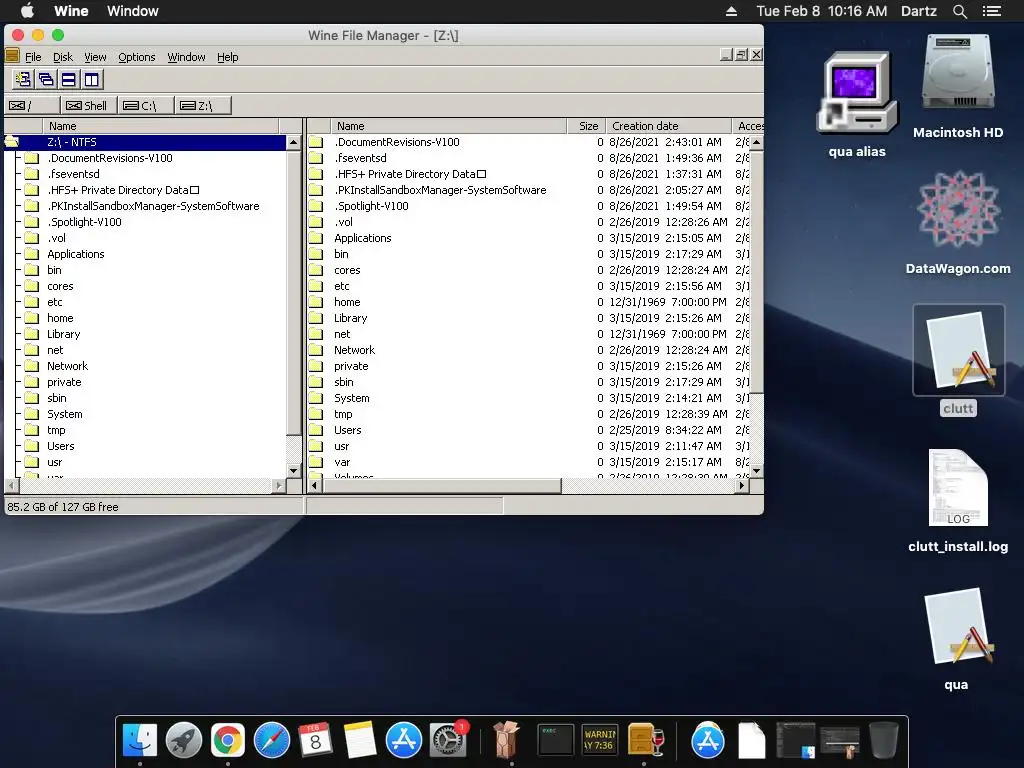Open the View menu
1024x768 pixels.
[x=95, y=57]
